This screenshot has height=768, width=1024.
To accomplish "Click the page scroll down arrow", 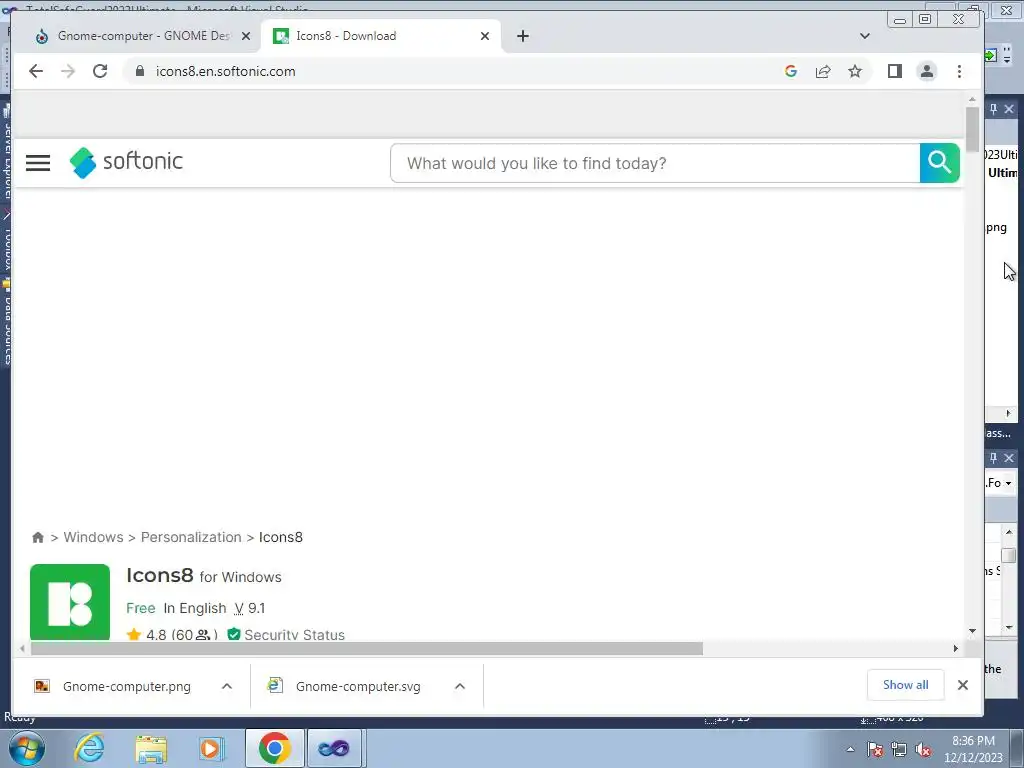I will pos(972,632).
